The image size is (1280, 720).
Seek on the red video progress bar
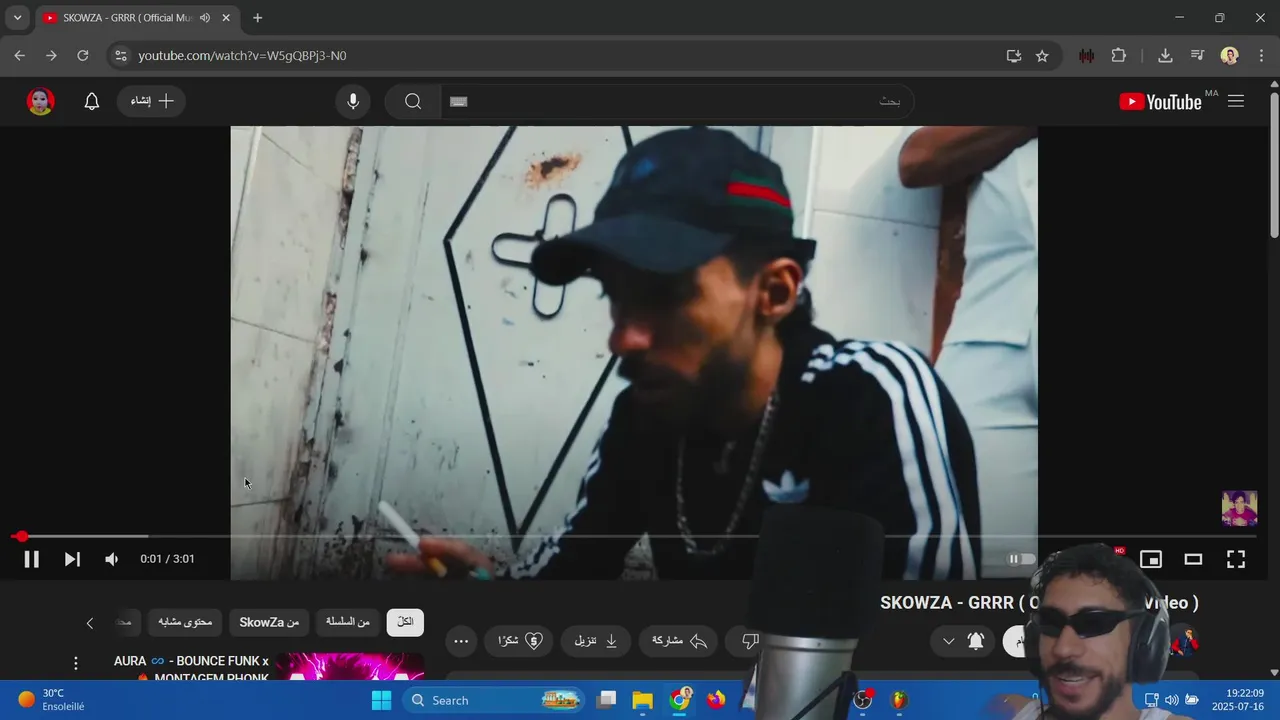634,536
